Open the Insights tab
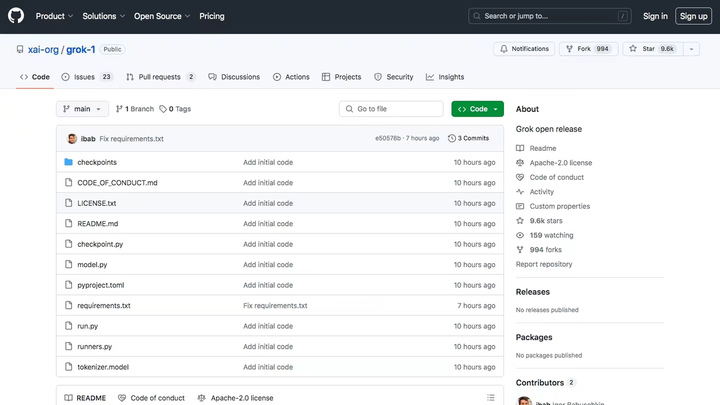This screenshot has height=405, width=720. click(445, 77)
